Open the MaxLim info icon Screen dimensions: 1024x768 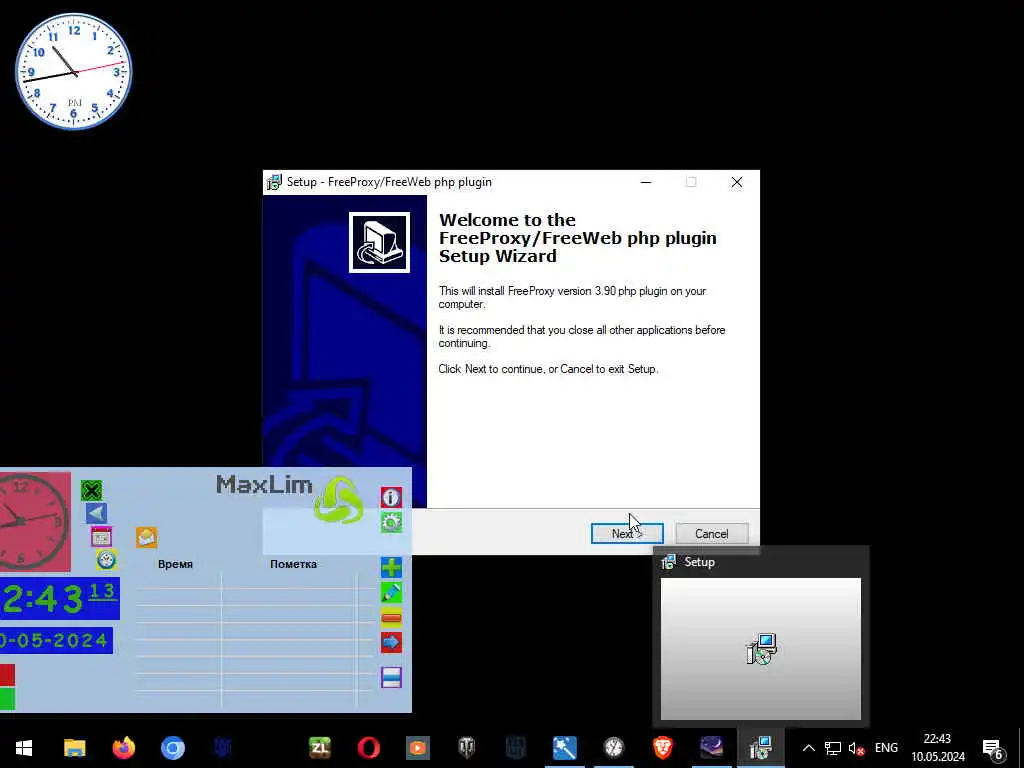point(391,498)
